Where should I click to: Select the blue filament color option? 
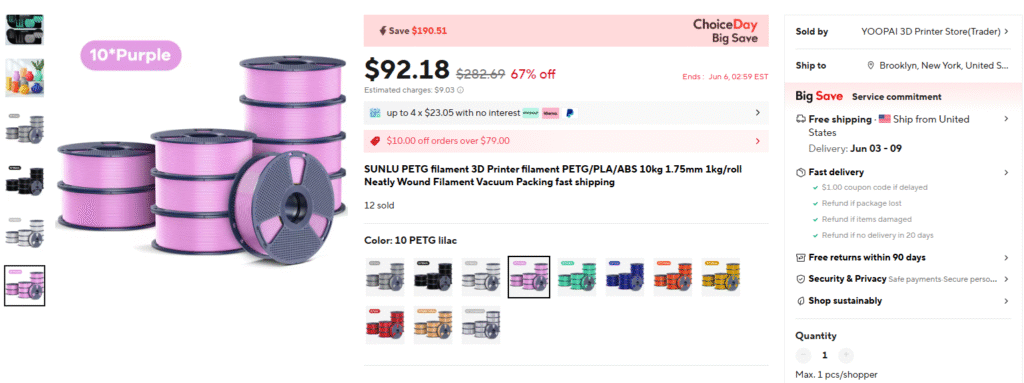625,276
